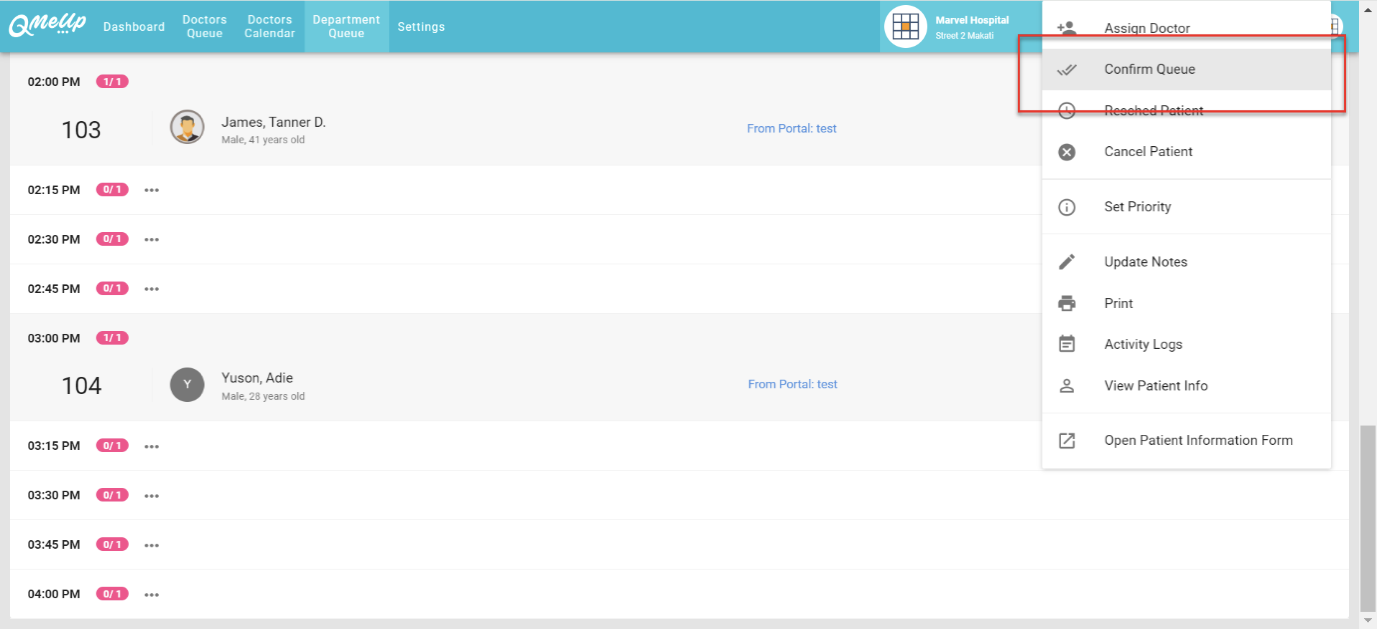
Task: Click the View Patient Info person icon
Action: 1067,386
